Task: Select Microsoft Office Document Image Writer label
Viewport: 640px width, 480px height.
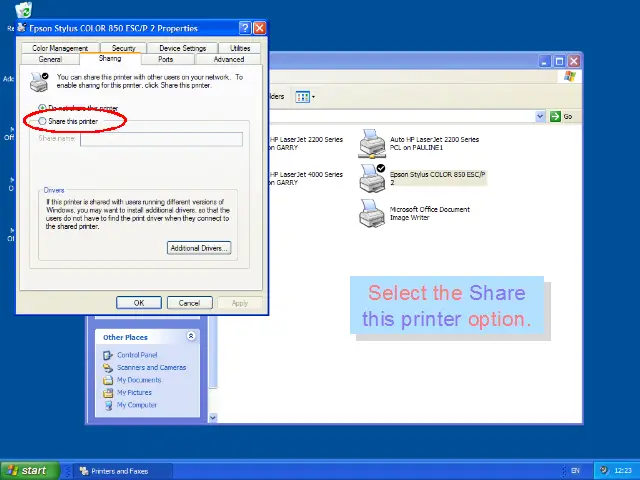Action: point(430,213)
